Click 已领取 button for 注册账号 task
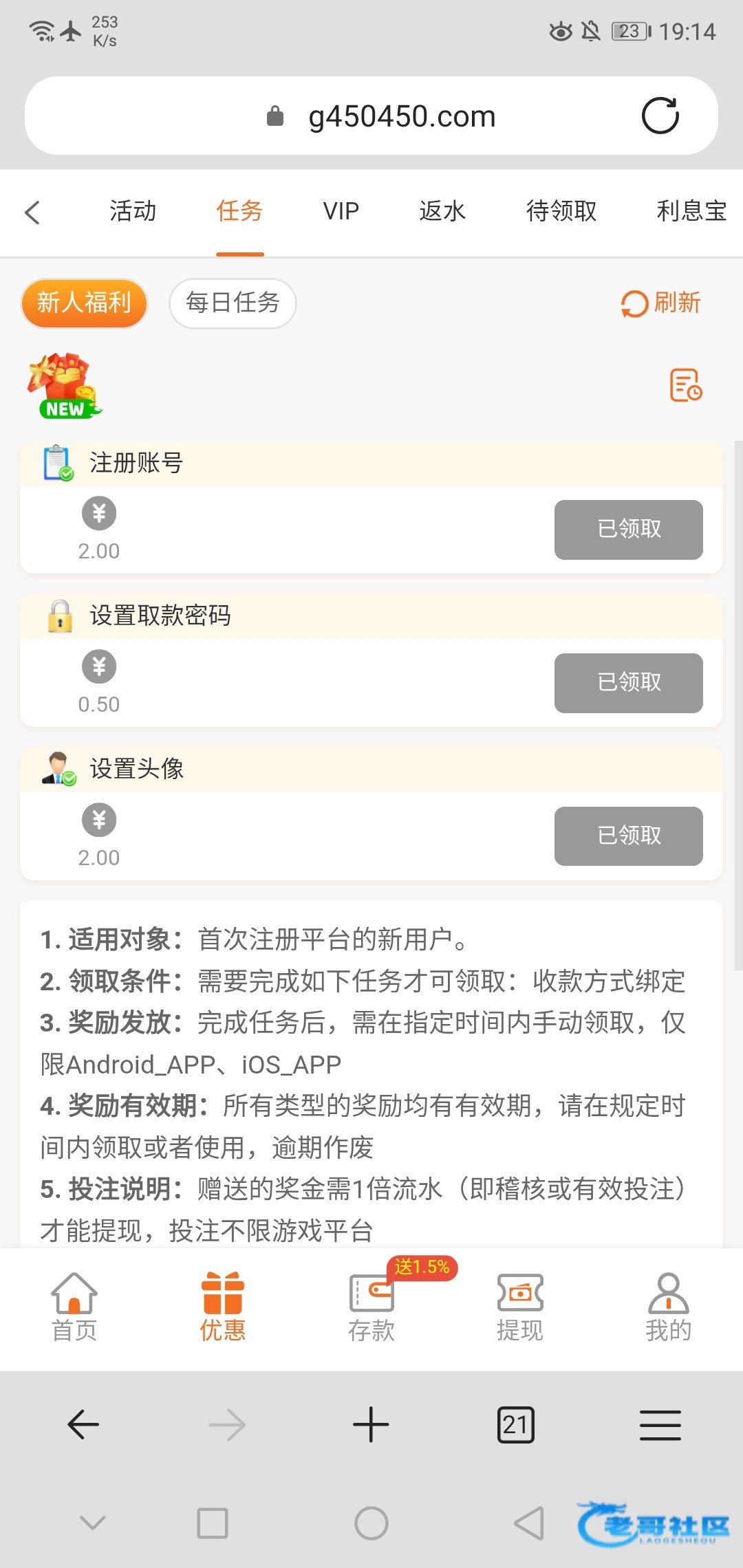Image resolution: width=743 pixels, height=1568 pixels. click(x=628, y=530)
